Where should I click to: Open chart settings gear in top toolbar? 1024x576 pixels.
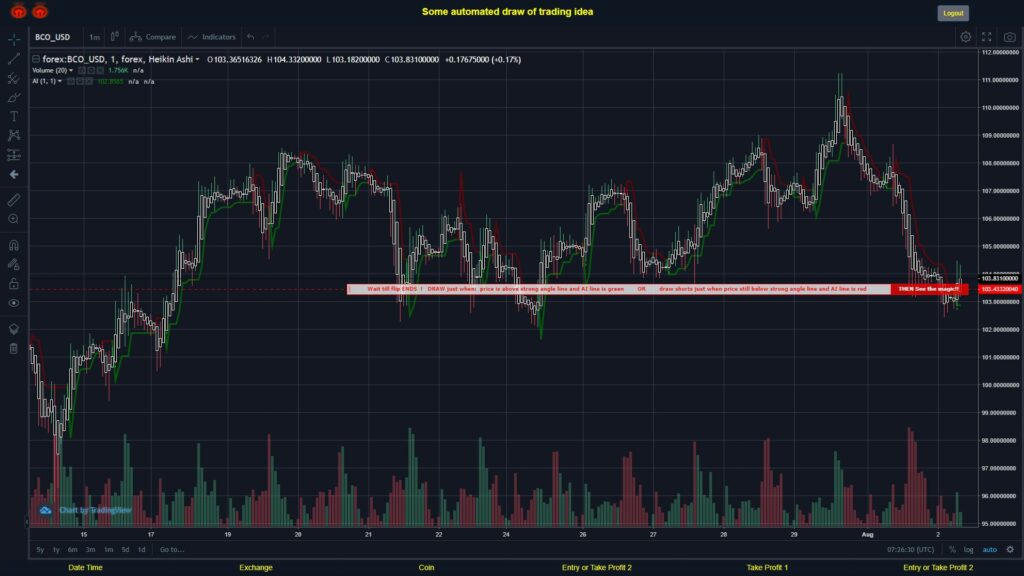965,37
